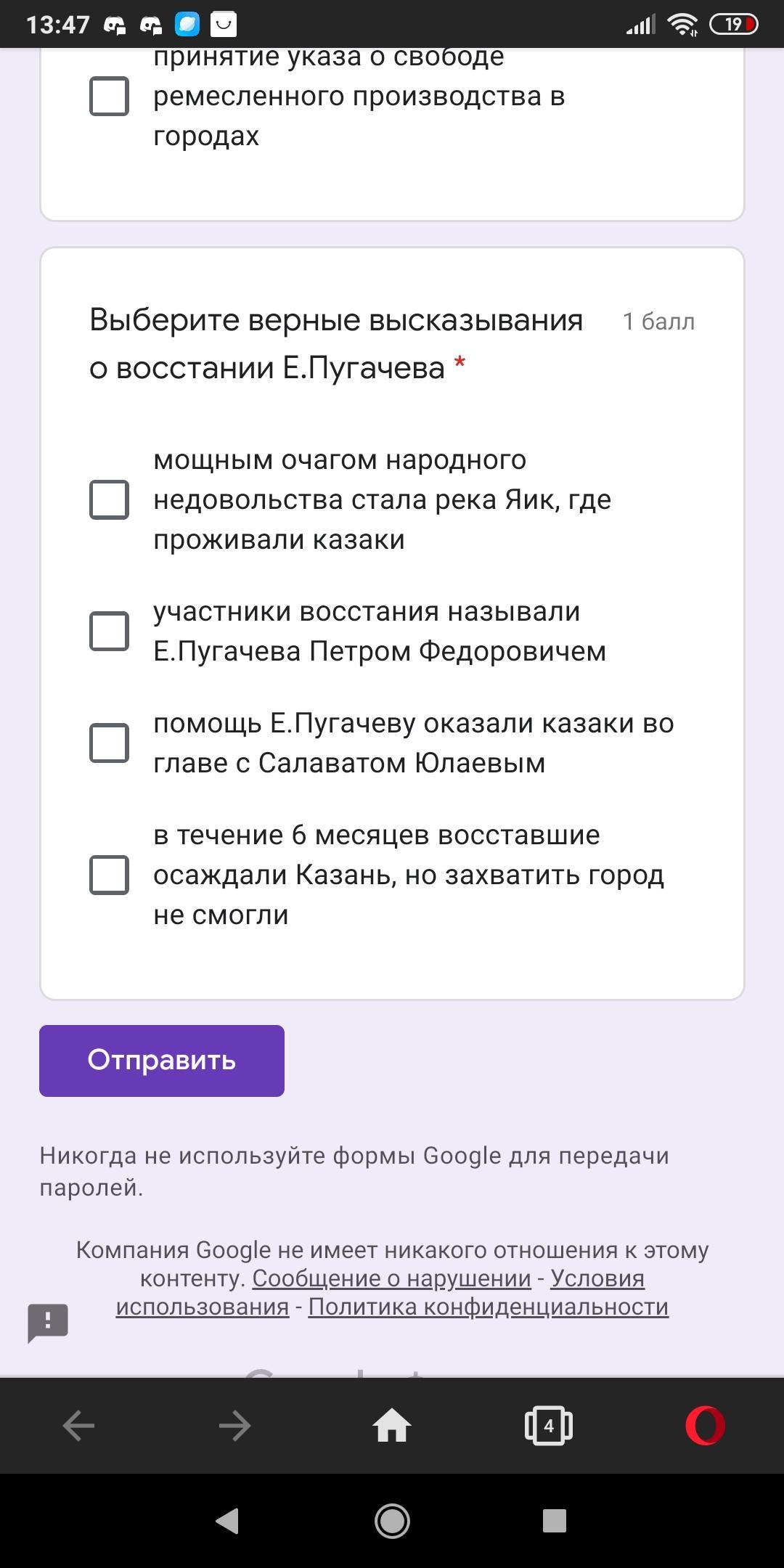Tap the browser back arrow
Viewport: 784px width, 1568px height.
point(78,1426)
